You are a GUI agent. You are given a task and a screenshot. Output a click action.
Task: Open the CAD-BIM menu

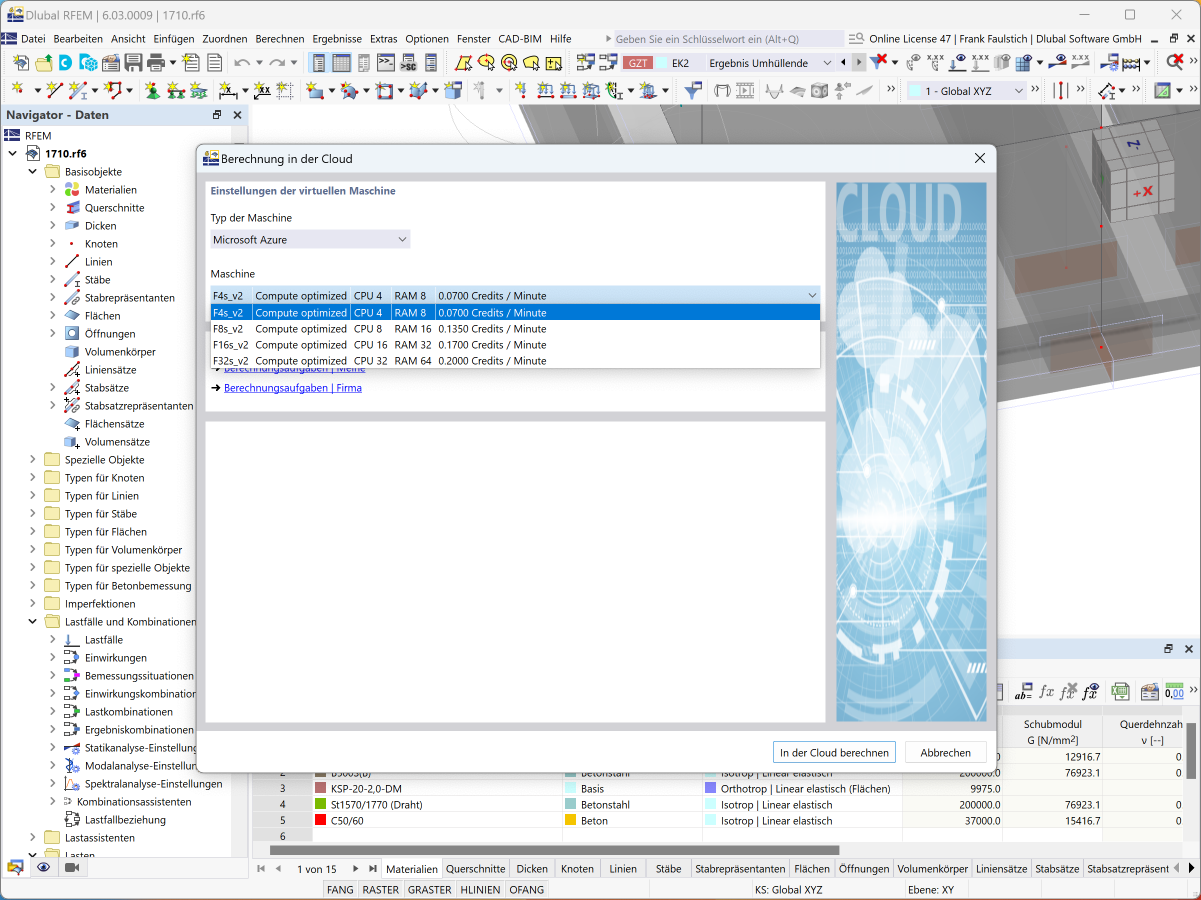(x=522, y=38)
